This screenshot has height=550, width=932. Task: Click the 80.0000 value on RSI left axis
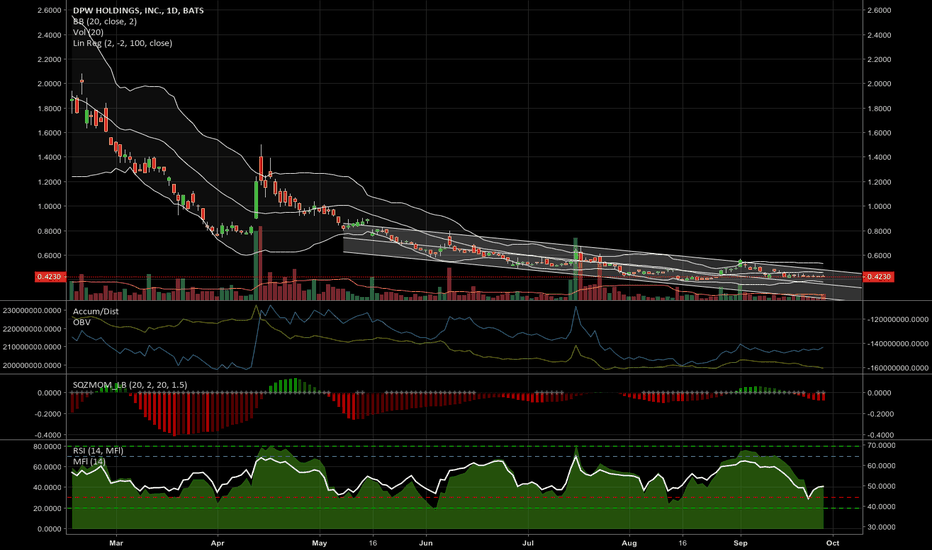47,447
